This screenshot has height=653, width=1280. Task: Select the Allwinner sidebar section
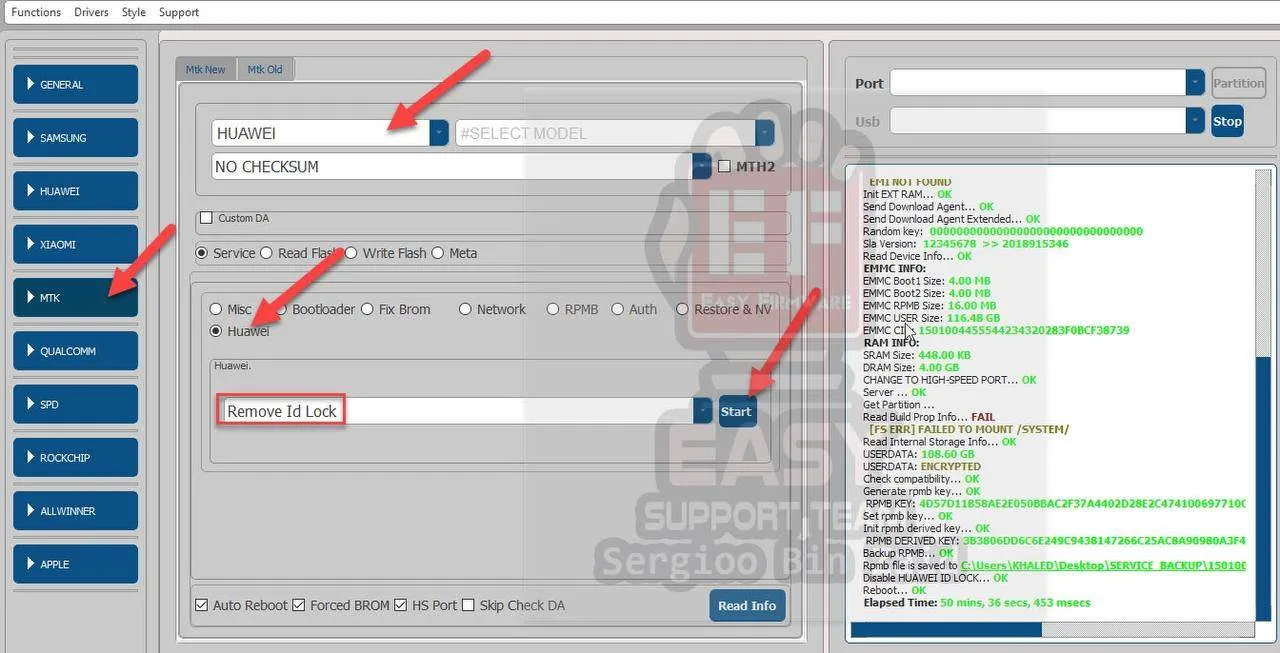(x=75, y=510)
